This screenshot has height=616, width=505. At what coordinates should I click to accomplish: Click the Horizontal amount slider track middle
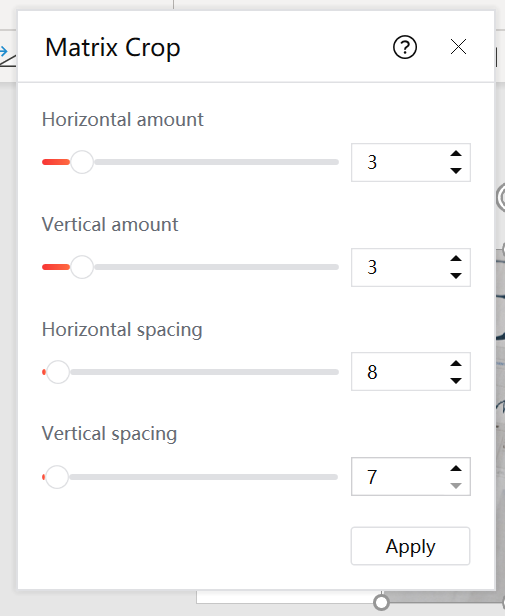pyautogui.click(x=190, y=162)
